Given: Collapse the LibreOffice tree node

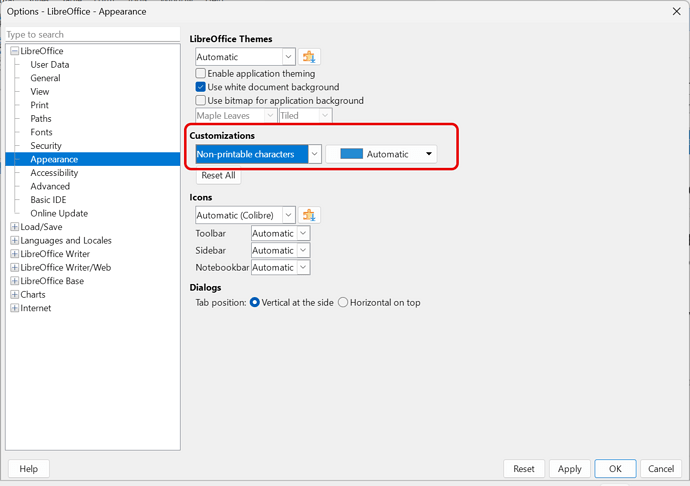Looking at the screenshot, I should click(x=14, y=51).
